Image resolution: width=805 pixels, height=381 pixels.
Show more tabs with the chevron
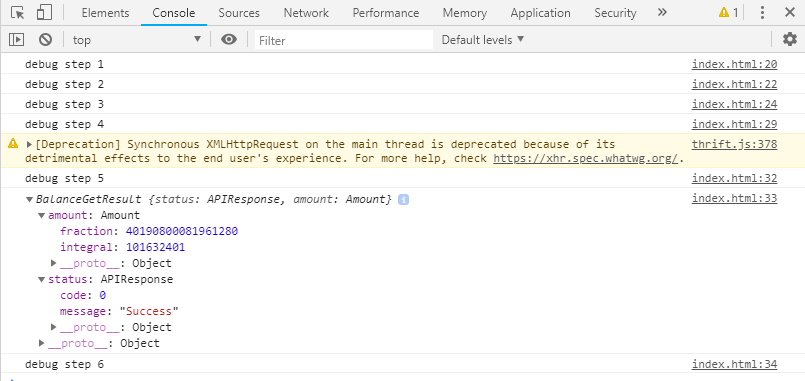[662, 12]
